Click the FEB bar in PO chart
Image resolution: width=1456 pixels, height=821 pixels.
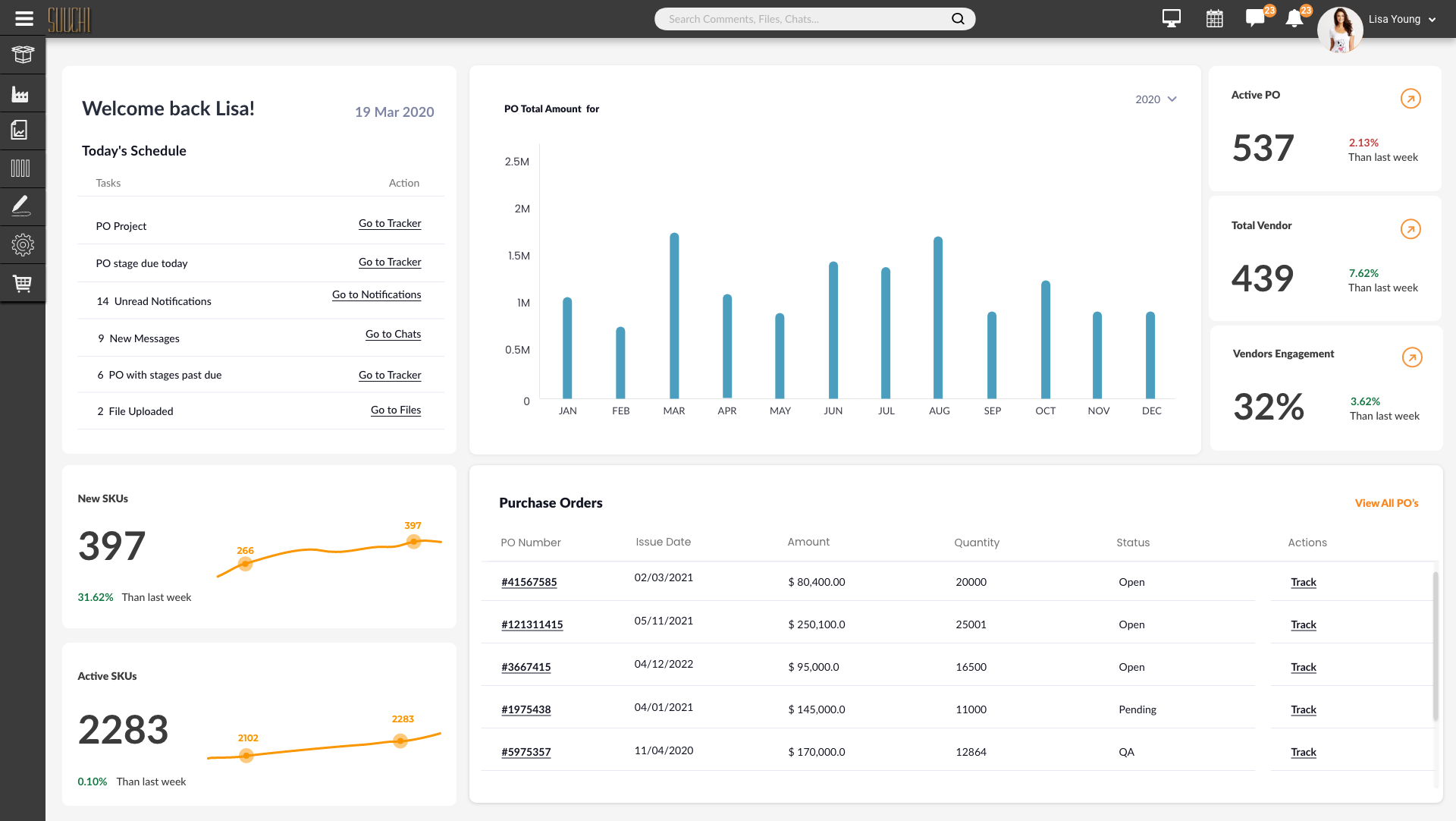(x=620, y=363)
